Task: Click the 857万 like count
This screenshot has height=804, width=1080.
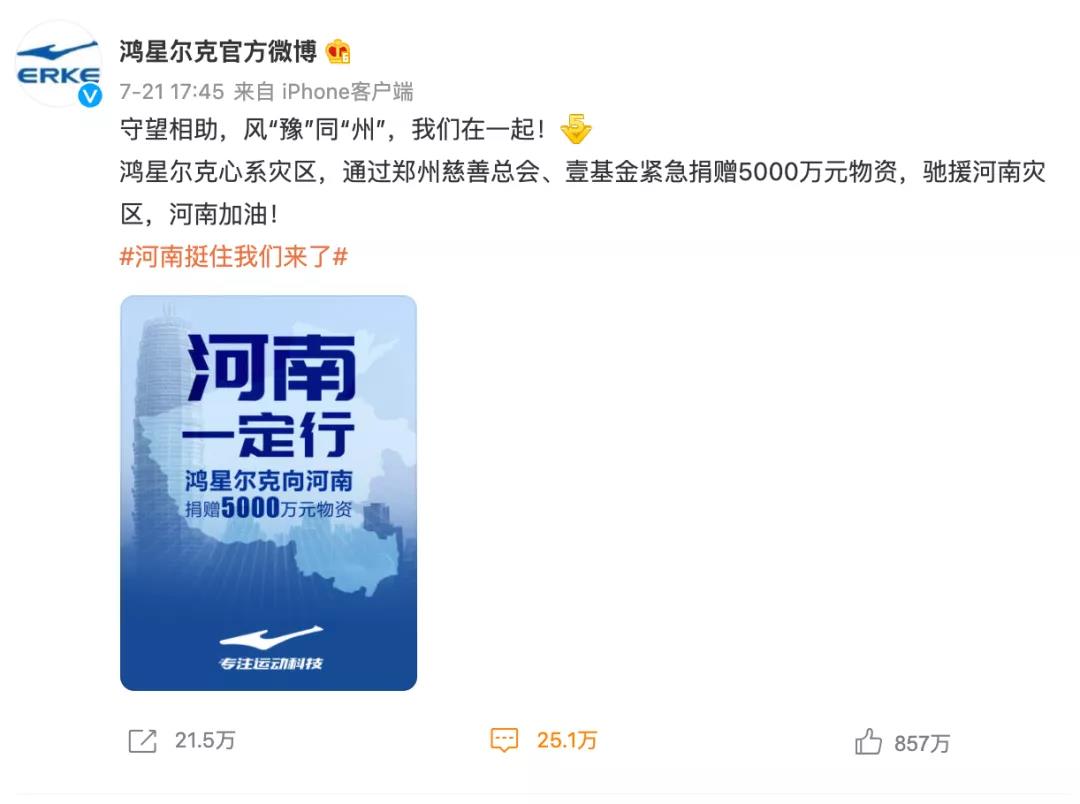Action: [922, 743]
